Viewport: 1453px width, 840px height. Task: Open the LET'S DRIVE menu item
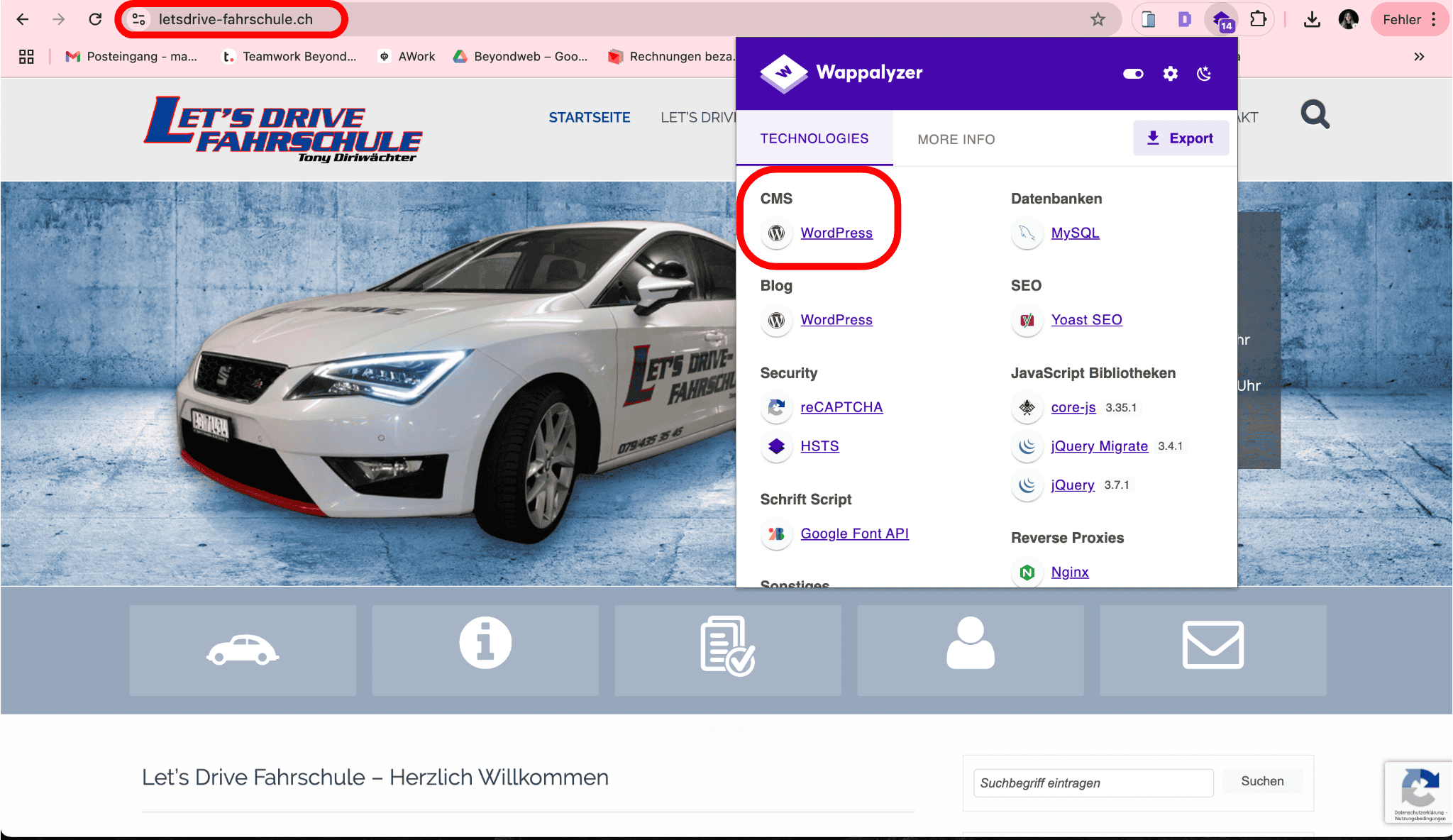click(698, 117)
